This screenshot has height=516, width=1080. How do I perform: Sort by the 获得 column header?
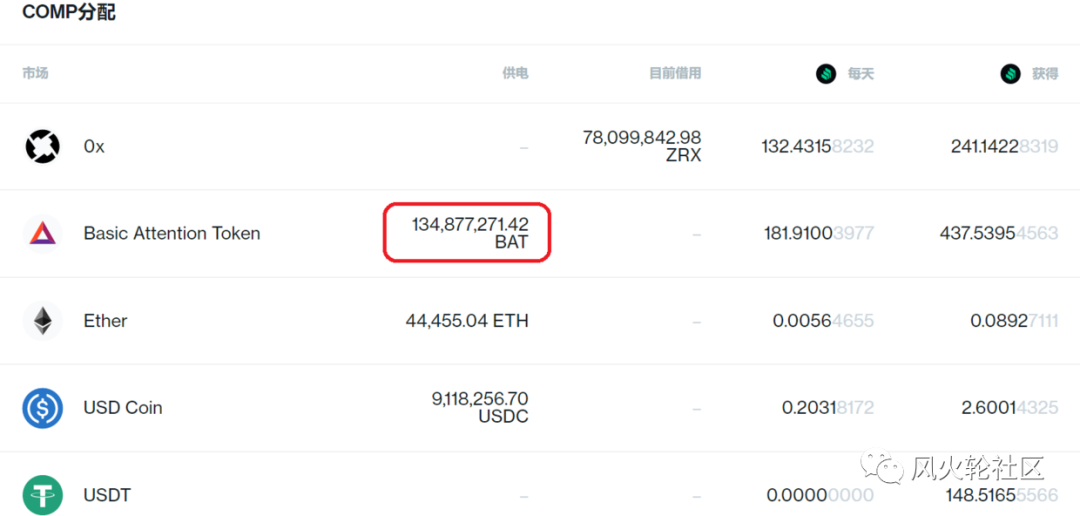tap(1045, 74)
